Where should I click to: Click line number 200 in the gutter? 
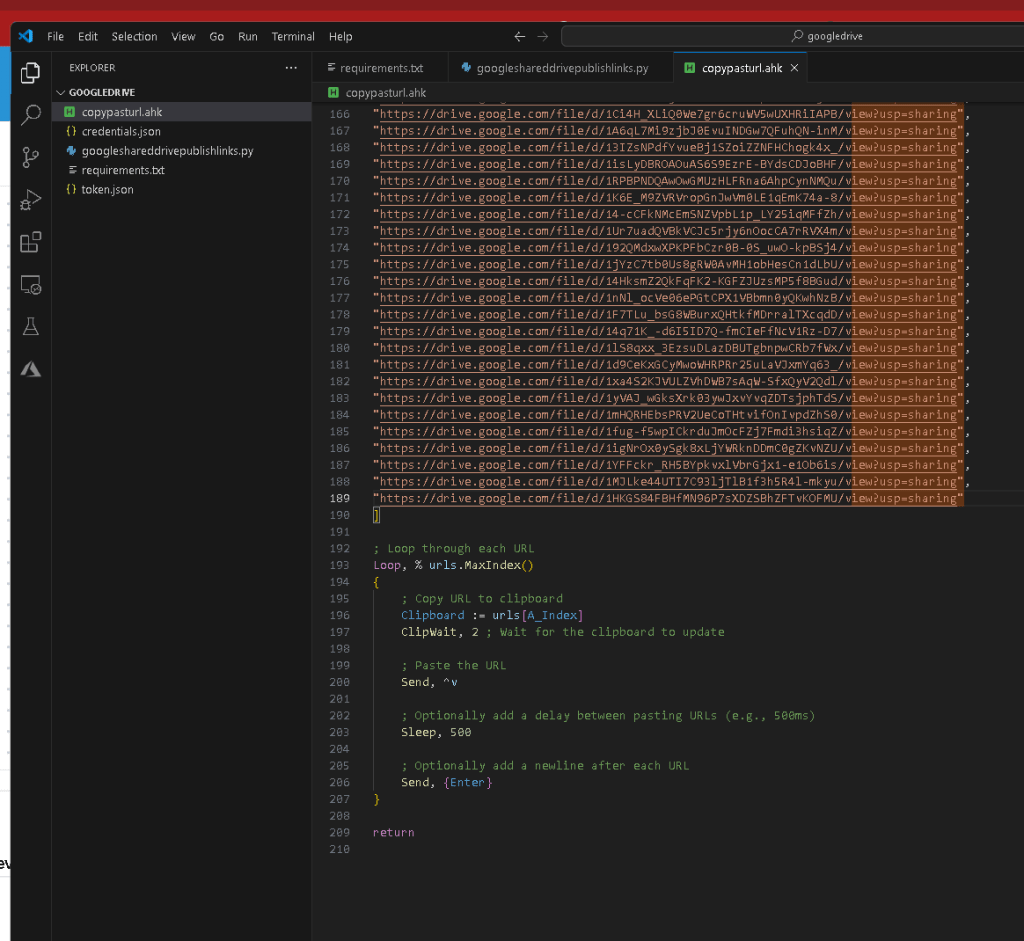coord(339,682)
